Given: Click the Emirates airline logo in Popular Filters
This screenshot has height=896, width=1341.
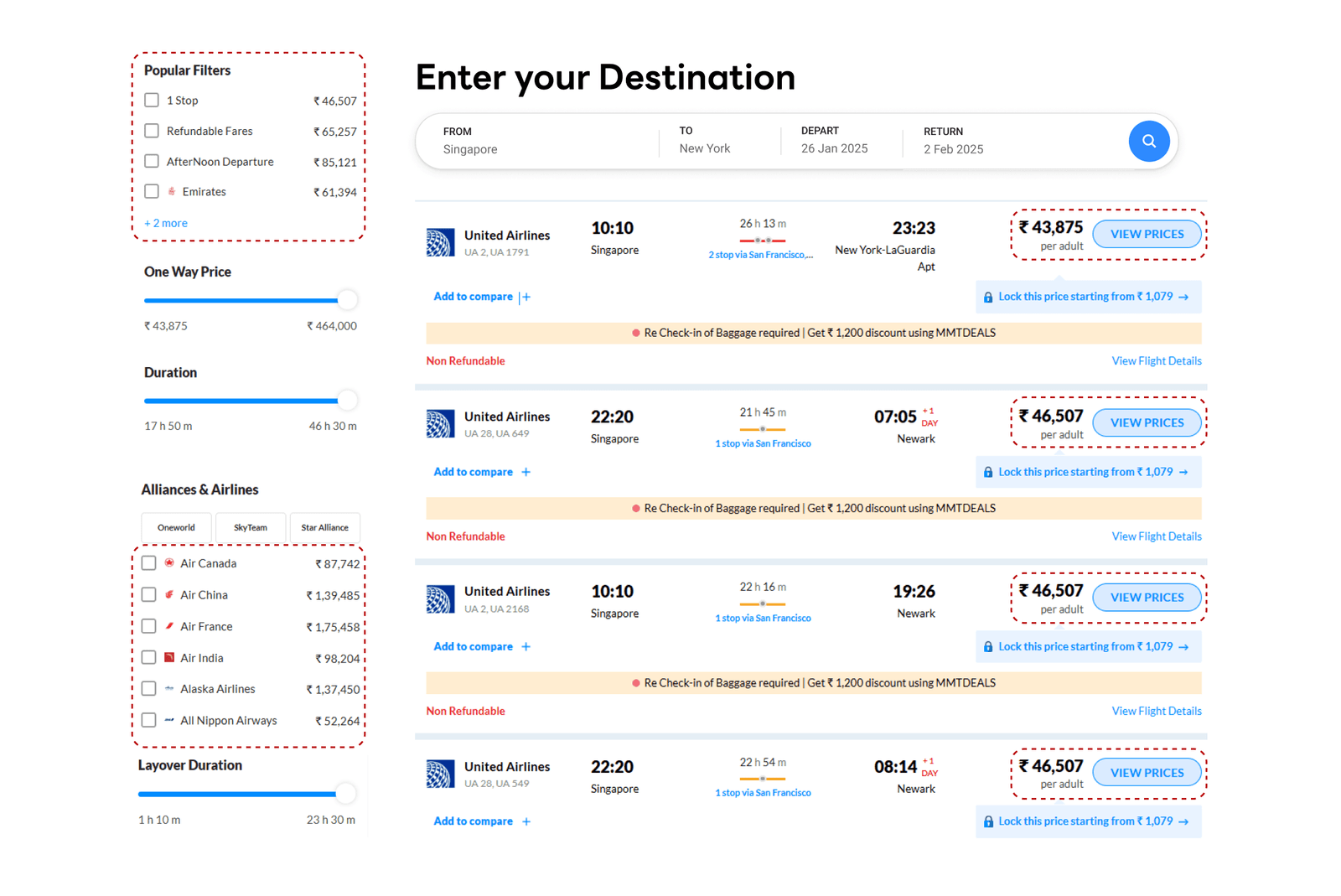Looking at the screenshot, I should pos(170,191).
